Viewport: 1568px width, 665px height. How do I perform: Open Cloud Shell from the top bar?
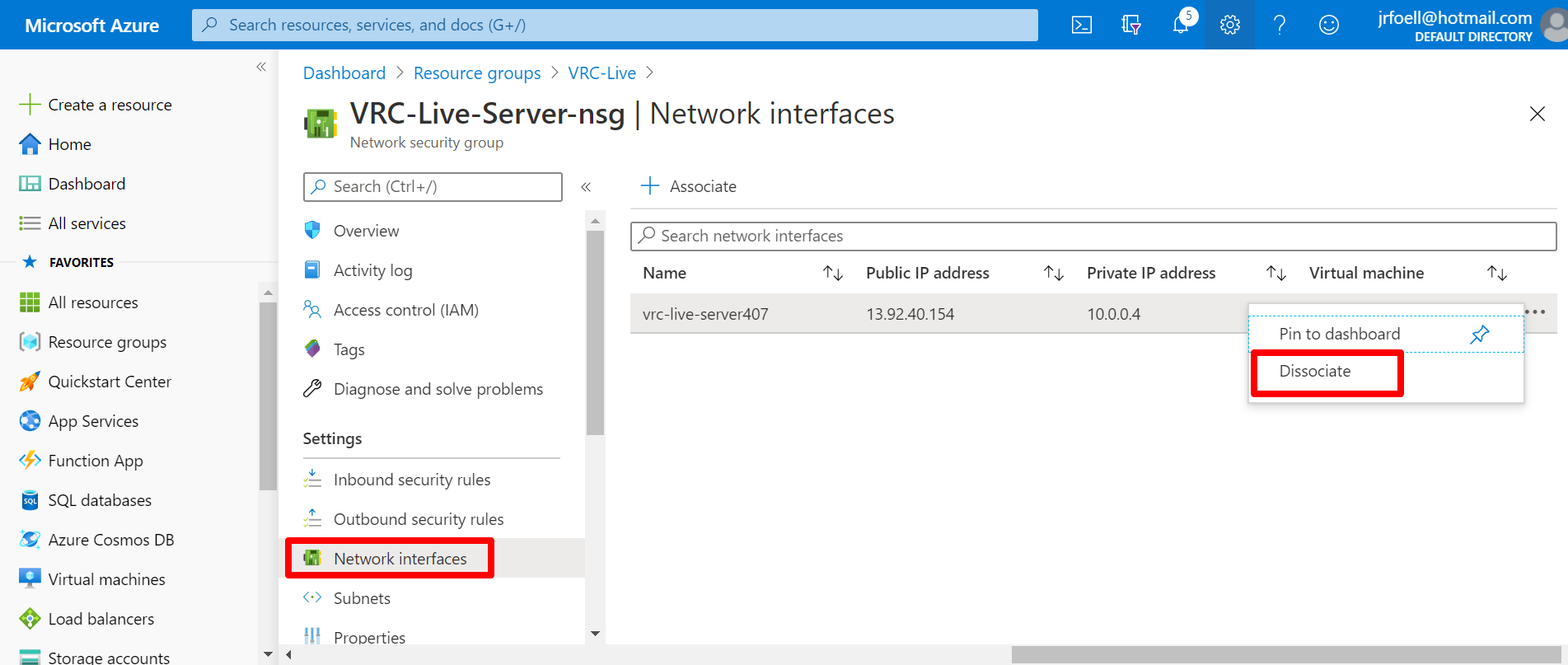[x=1082, y=25]
